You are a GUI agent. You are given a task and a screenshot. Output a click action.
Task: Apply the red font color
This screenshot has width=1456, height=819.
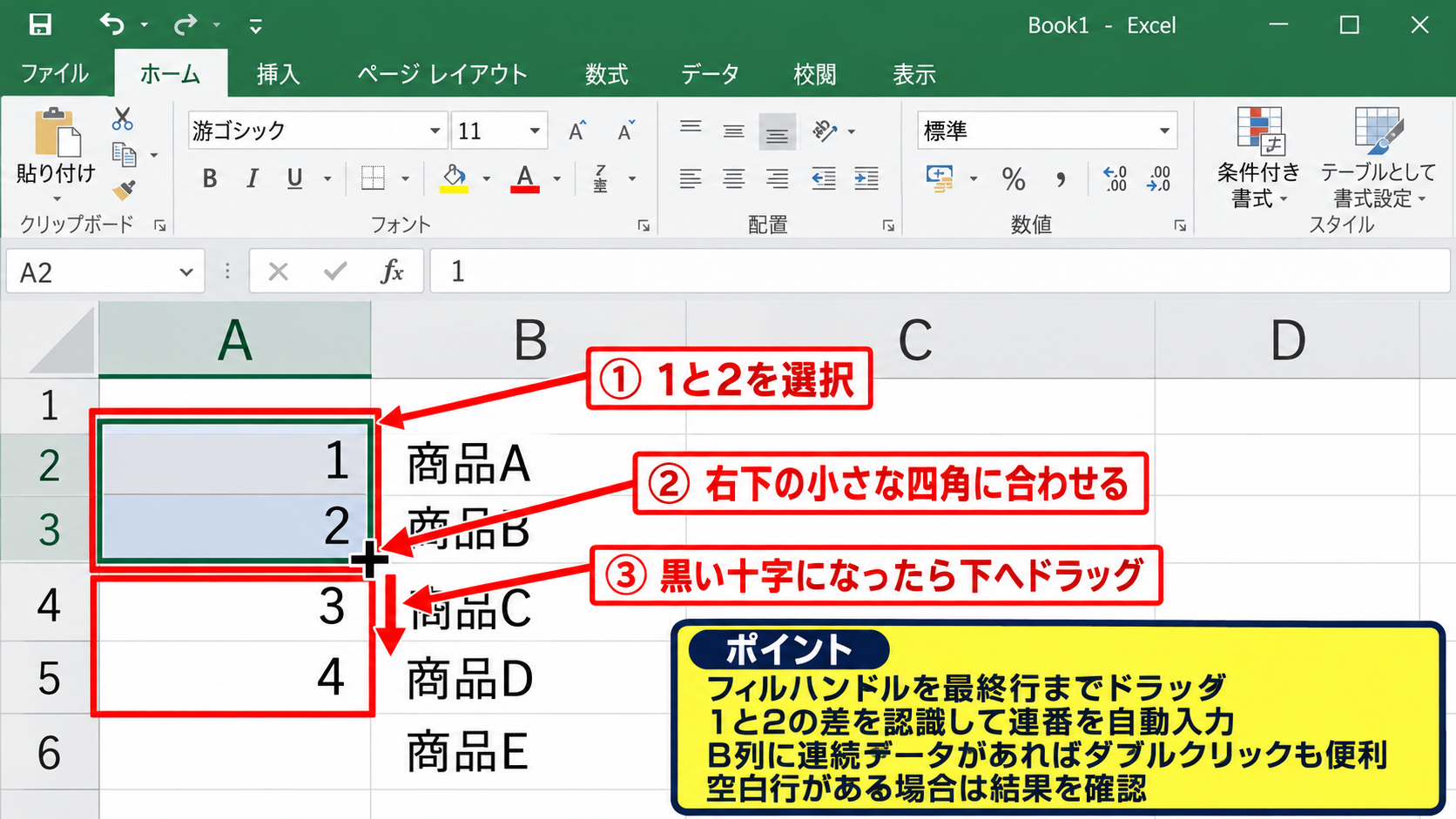pyautogui.click(x=524, y=178)
